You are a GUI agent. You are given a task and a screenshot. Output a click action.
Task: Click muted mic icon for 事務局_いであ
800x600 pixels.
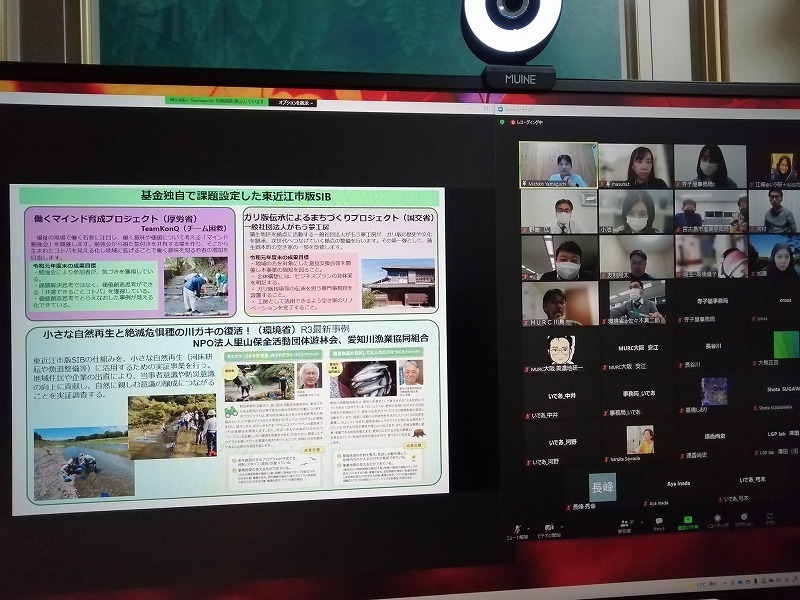point(605,412)
